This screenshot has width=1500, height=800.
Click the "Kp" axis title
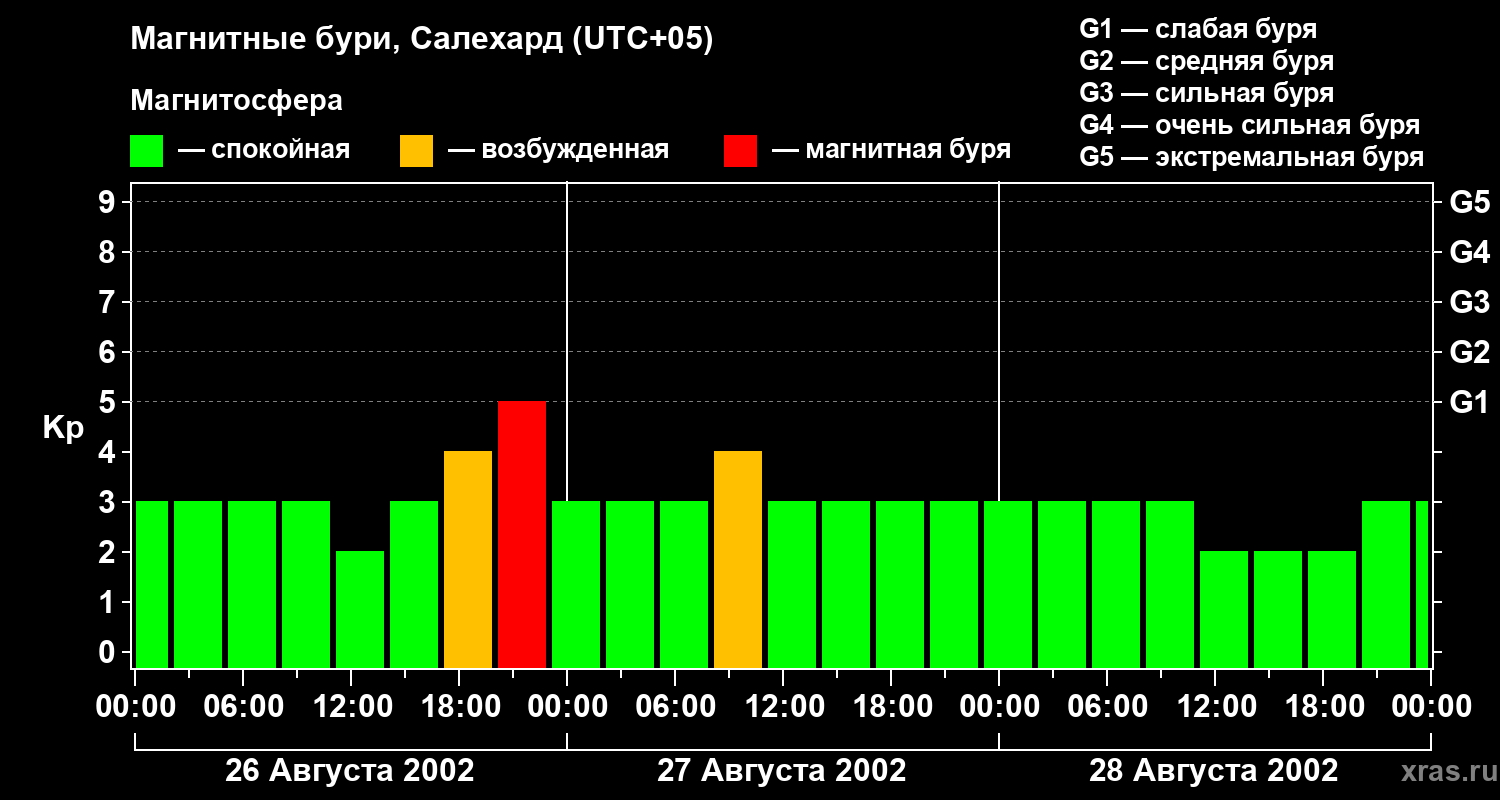click(x=63, y=428)
